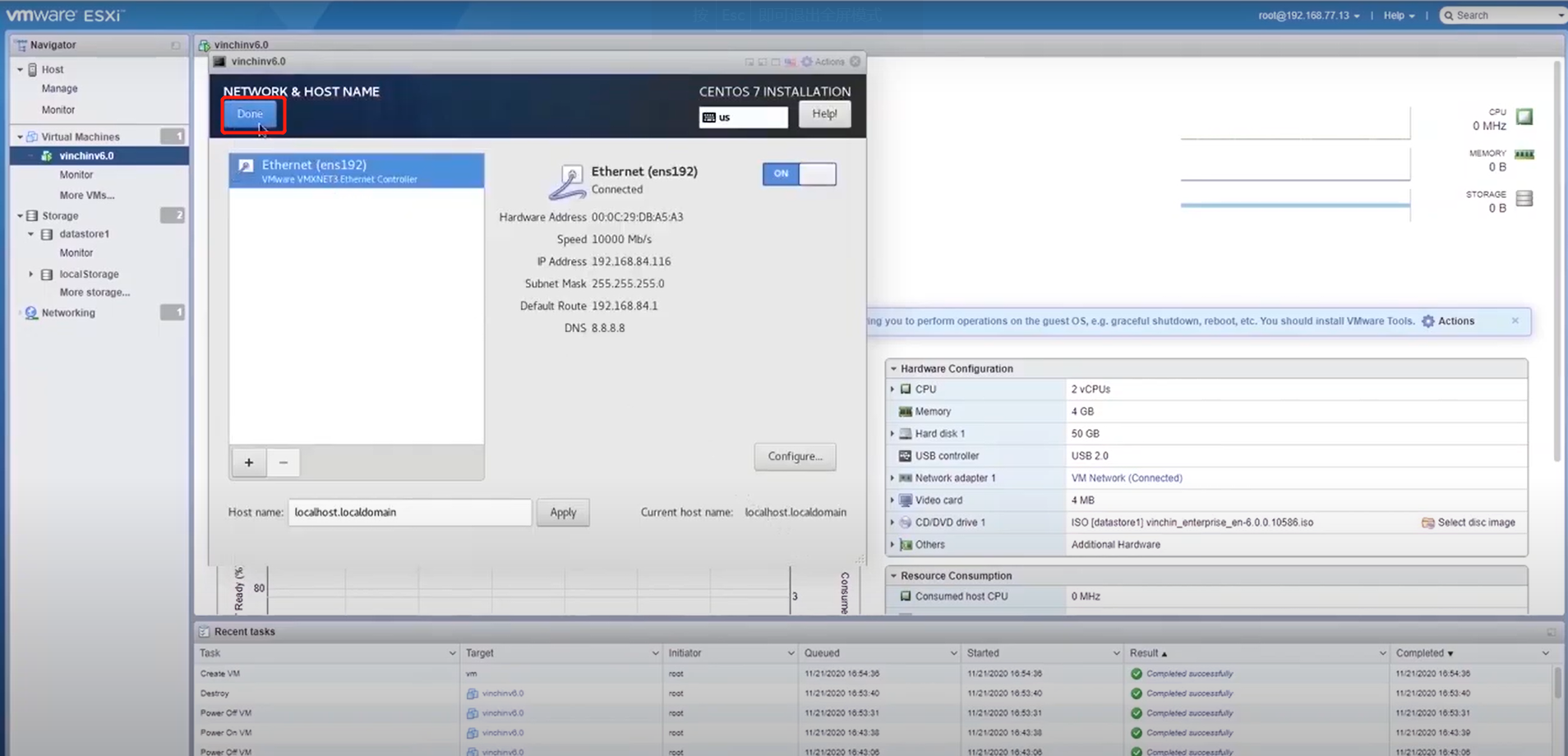Open Target column dropdown in Recent tasks
Screen dimensions: 1568x756
[x=655, y=653]
